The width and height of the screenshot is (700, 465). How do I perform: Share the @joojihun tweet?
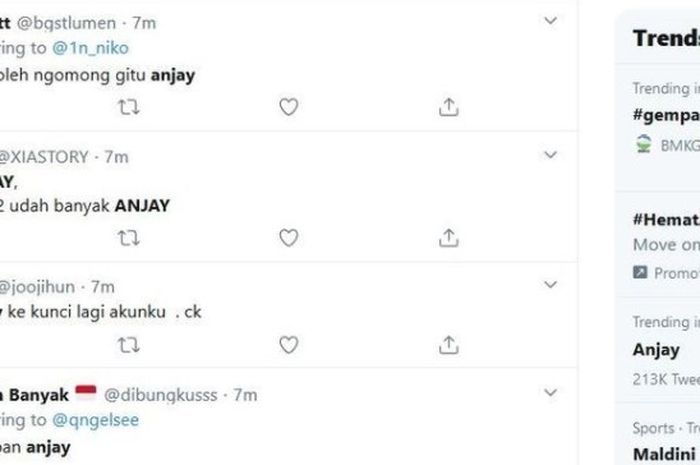point(448,345)
